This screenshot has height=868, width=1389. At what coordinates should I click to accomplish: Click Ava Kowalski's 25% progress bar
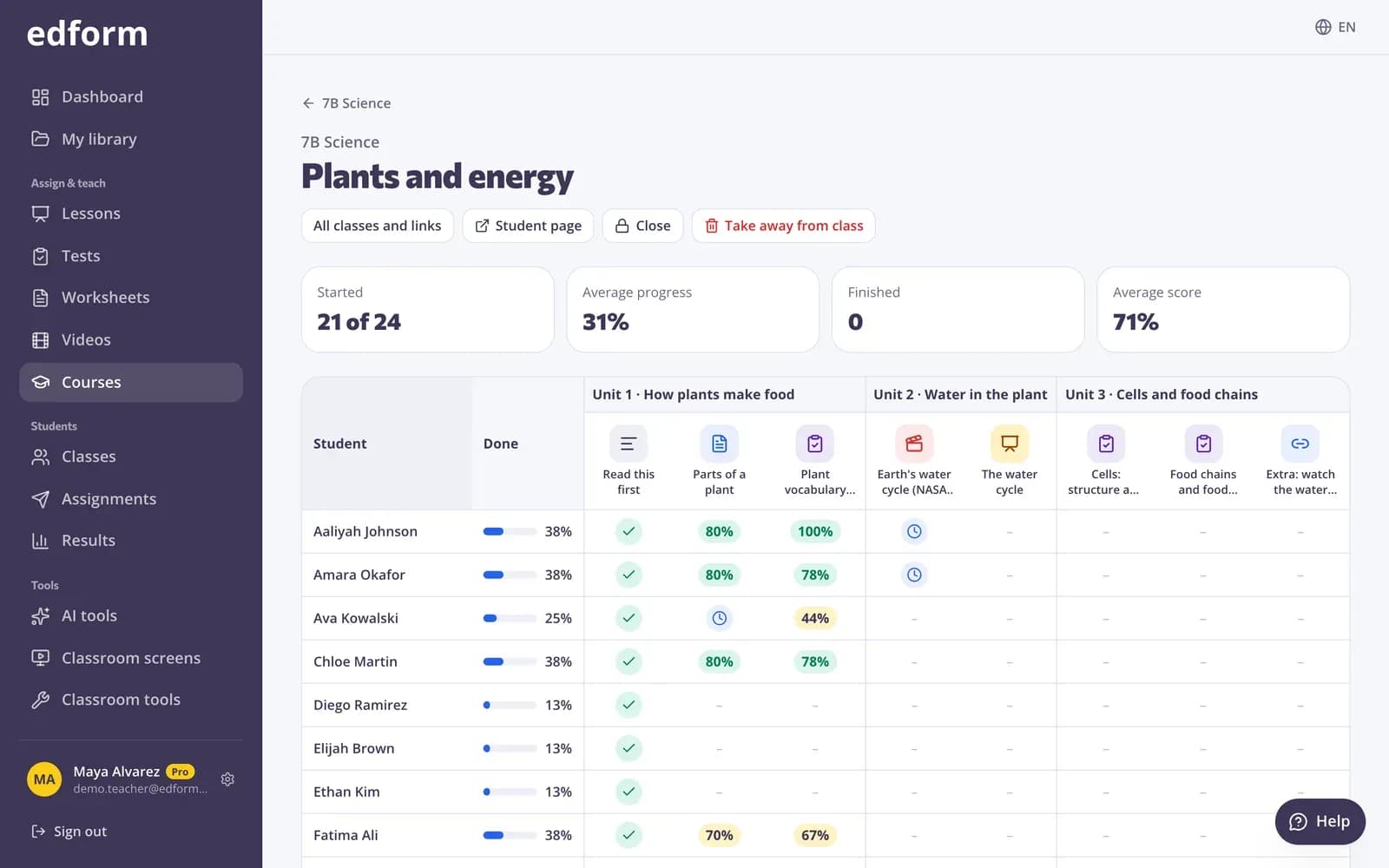tap(510, 618)
